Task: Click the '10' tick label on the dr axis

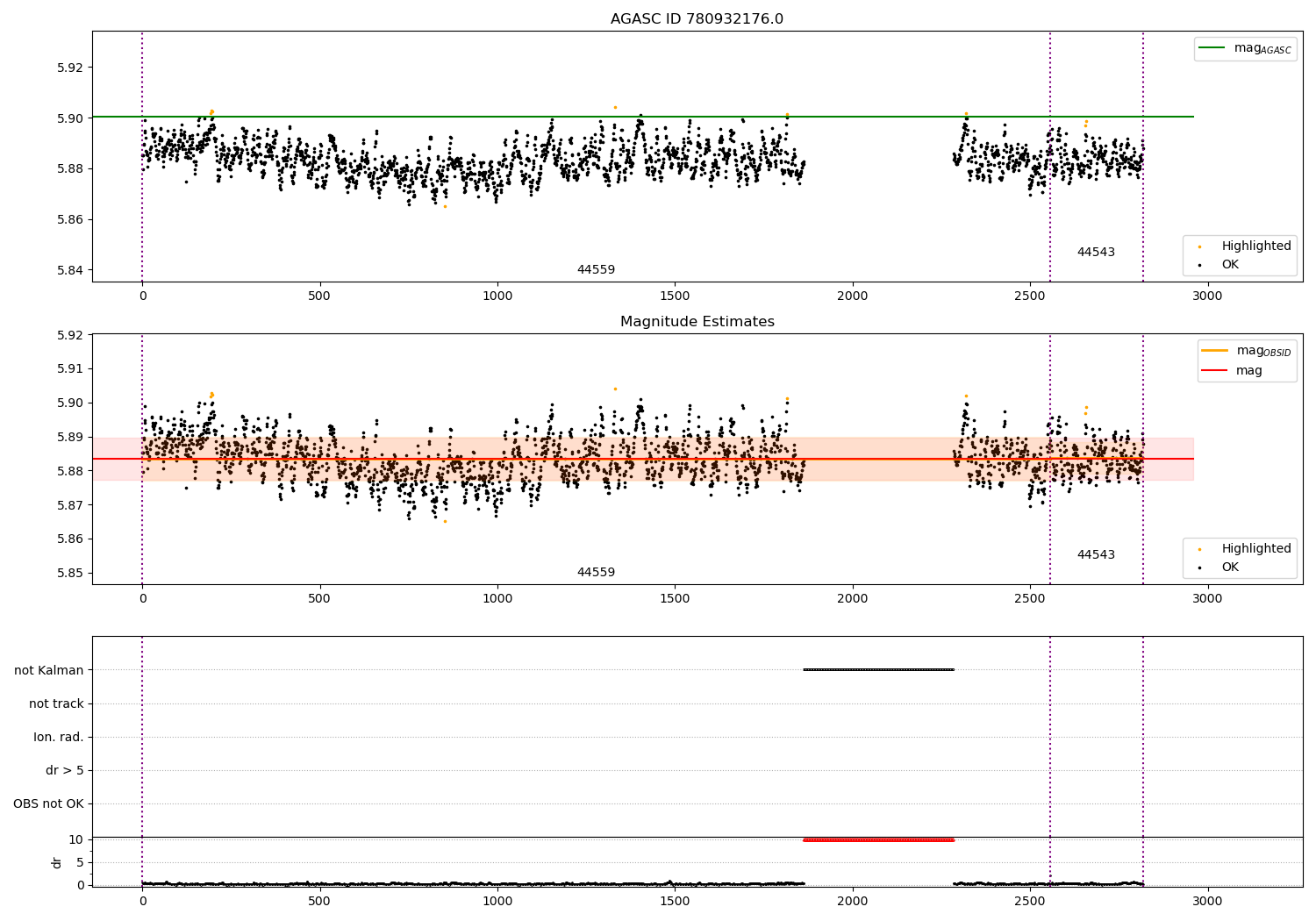Action: (x=76, y=839)
